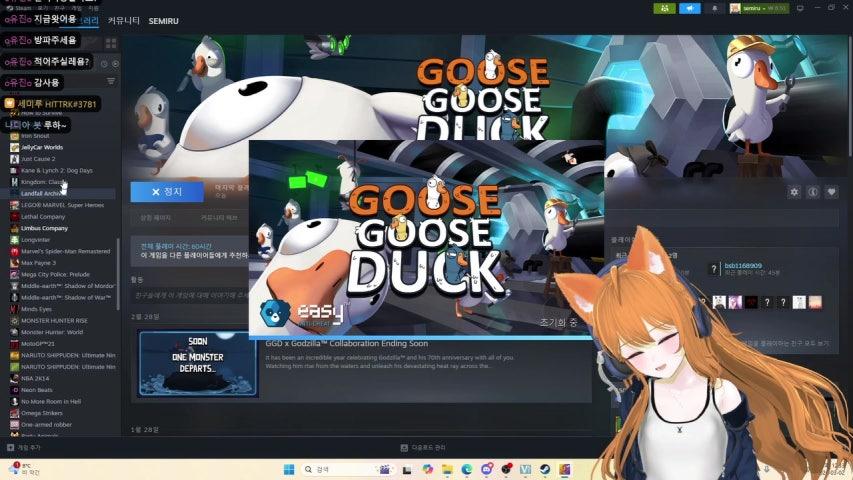Open the Copilot taskbar icon
This screenshot has width=853, height=480.
coord(428,469)
